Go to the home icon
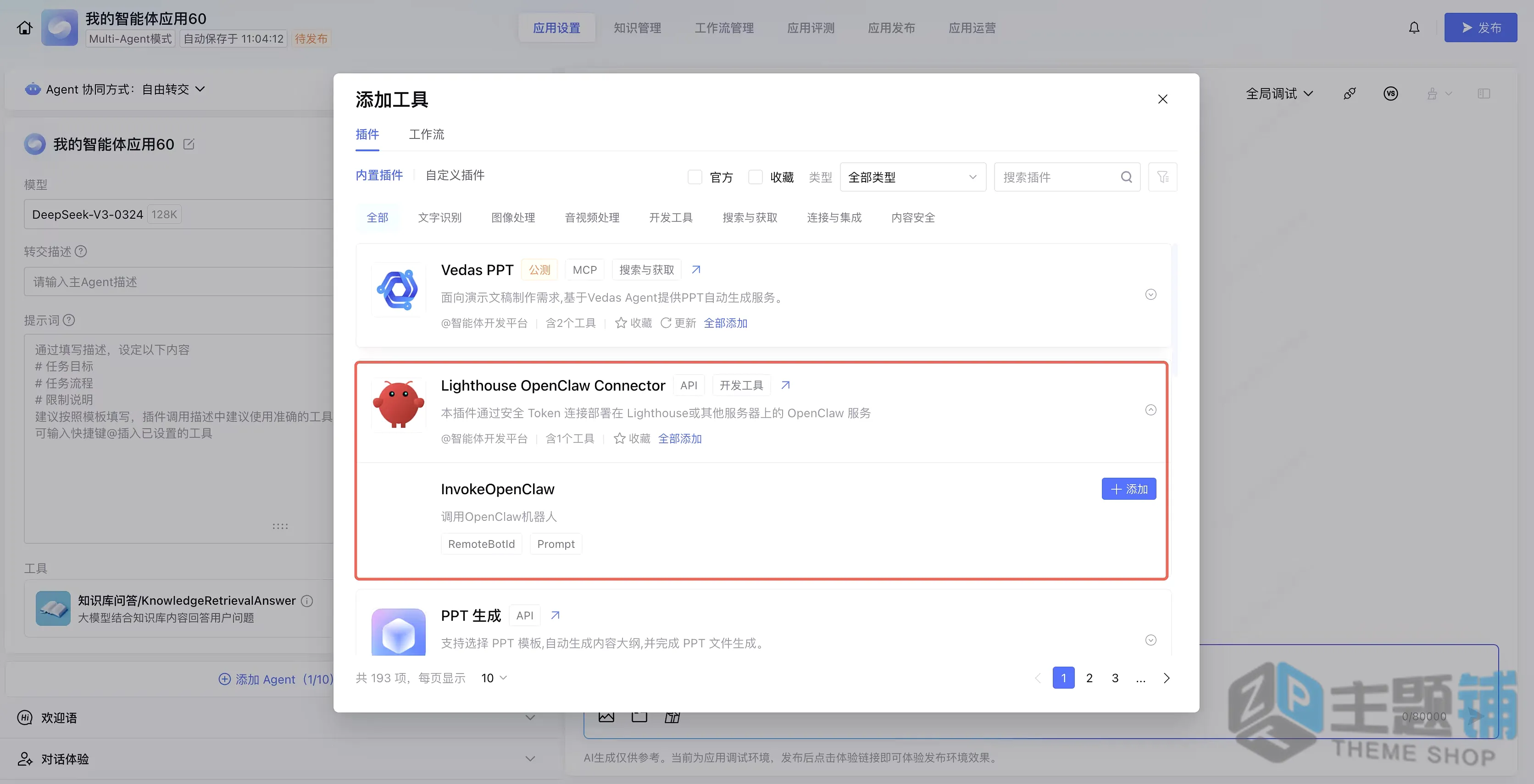The image size is (1534, 784). (24, 28)
